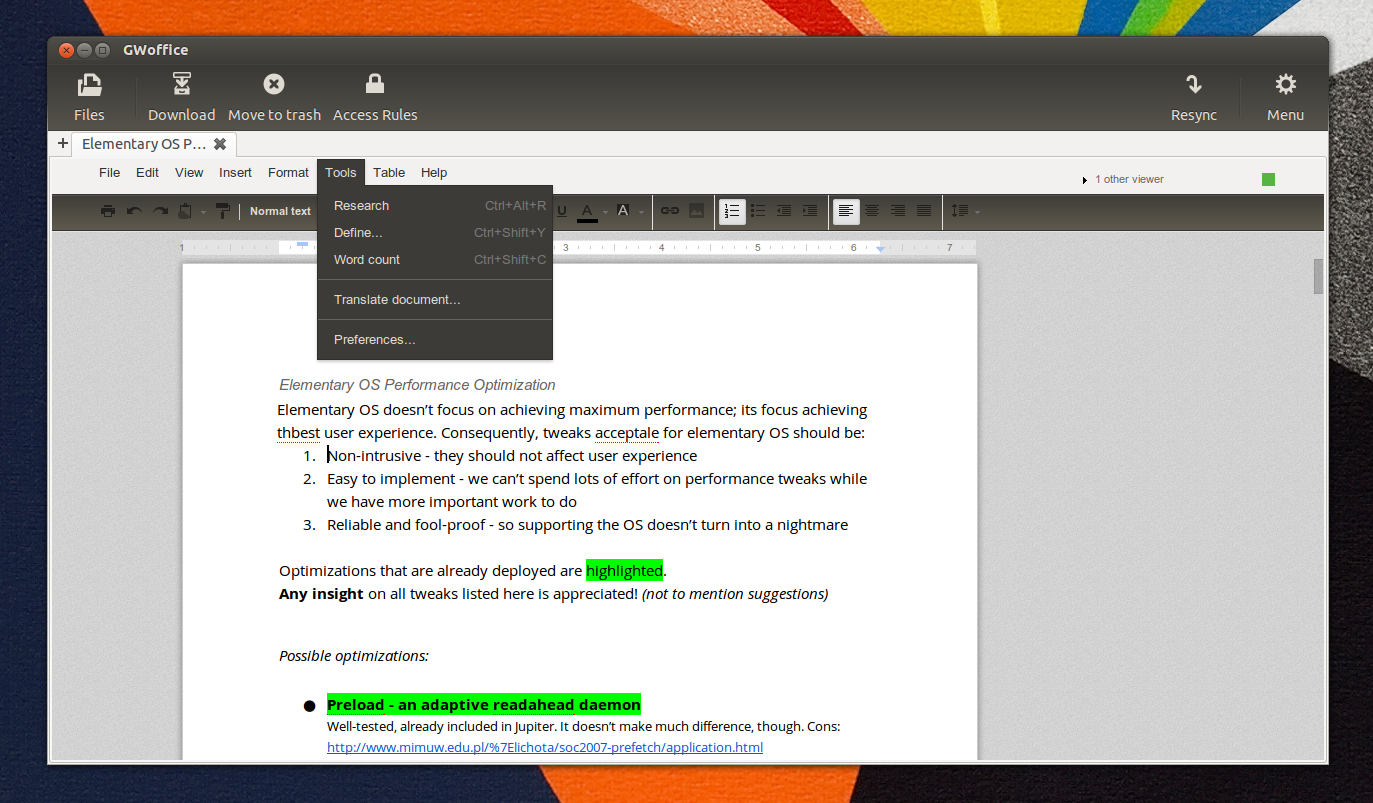
Task: Click the bold 'Any insight' text
Action: (x=321, y=594)
